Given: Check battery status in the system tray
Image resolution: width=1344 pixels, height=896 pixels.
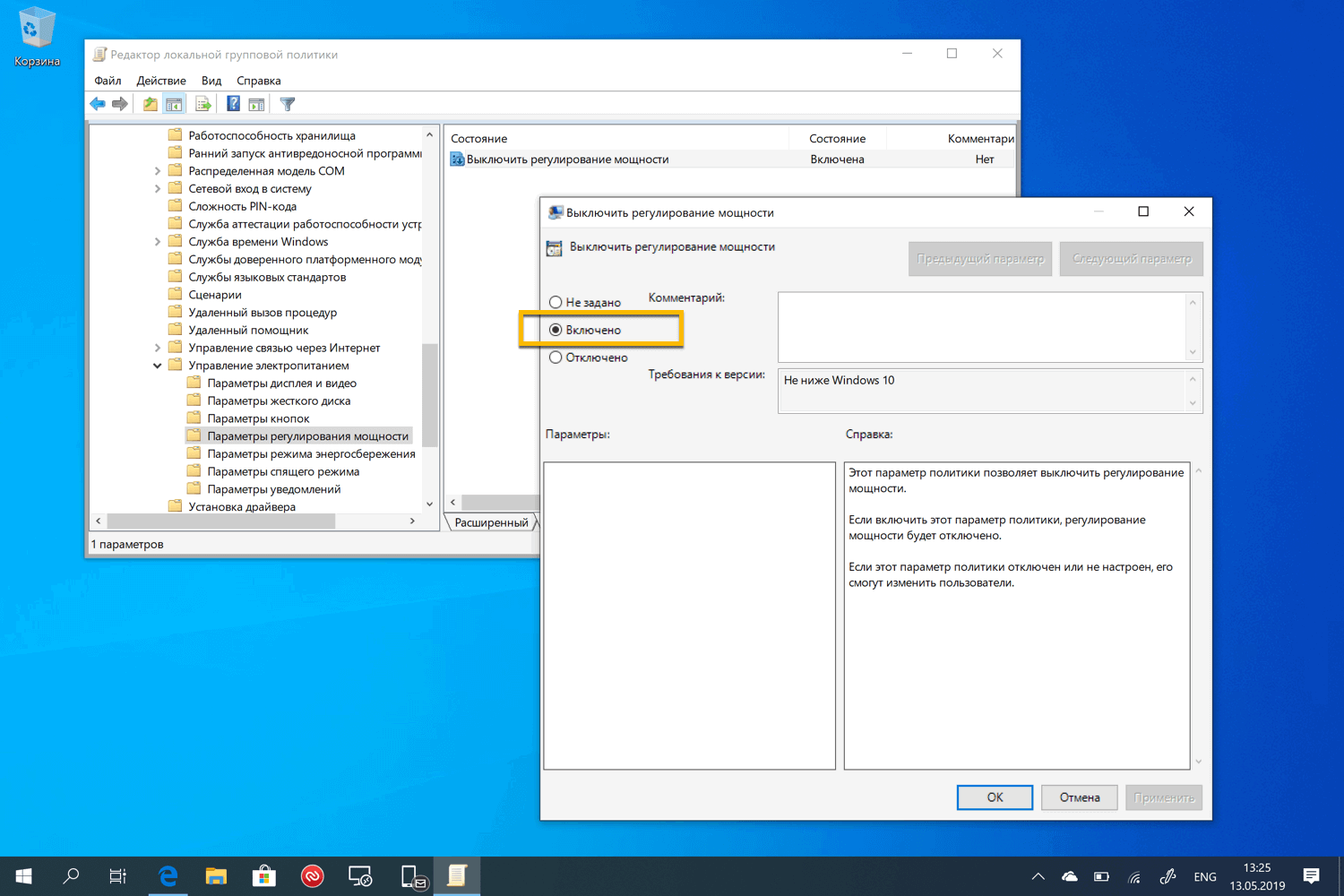Looking at the screenshot, I should point(1101,876).
